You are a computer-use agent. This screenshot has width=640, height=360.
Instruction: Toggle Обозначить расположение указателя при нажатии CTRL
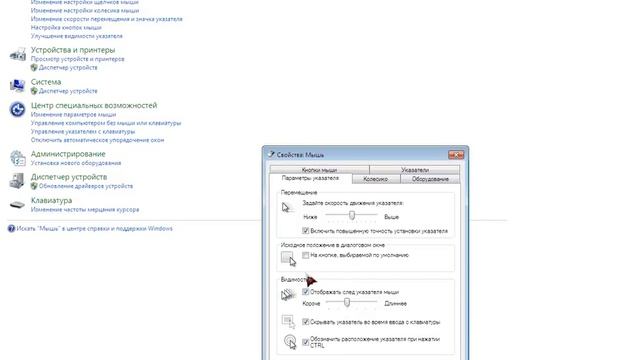pos(305,342)
